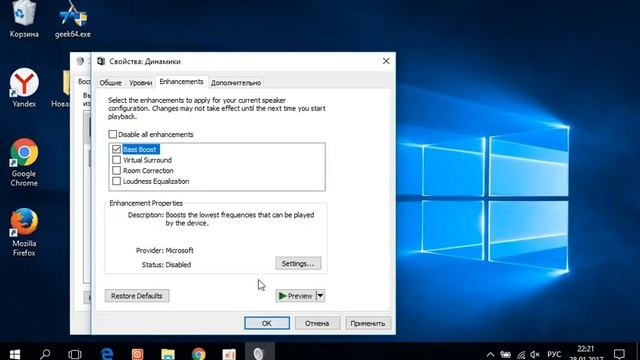This screenshot has height=360, width=640.
Task: Close the Свойства: Динамики dialog
Action: tap(386, 61)
